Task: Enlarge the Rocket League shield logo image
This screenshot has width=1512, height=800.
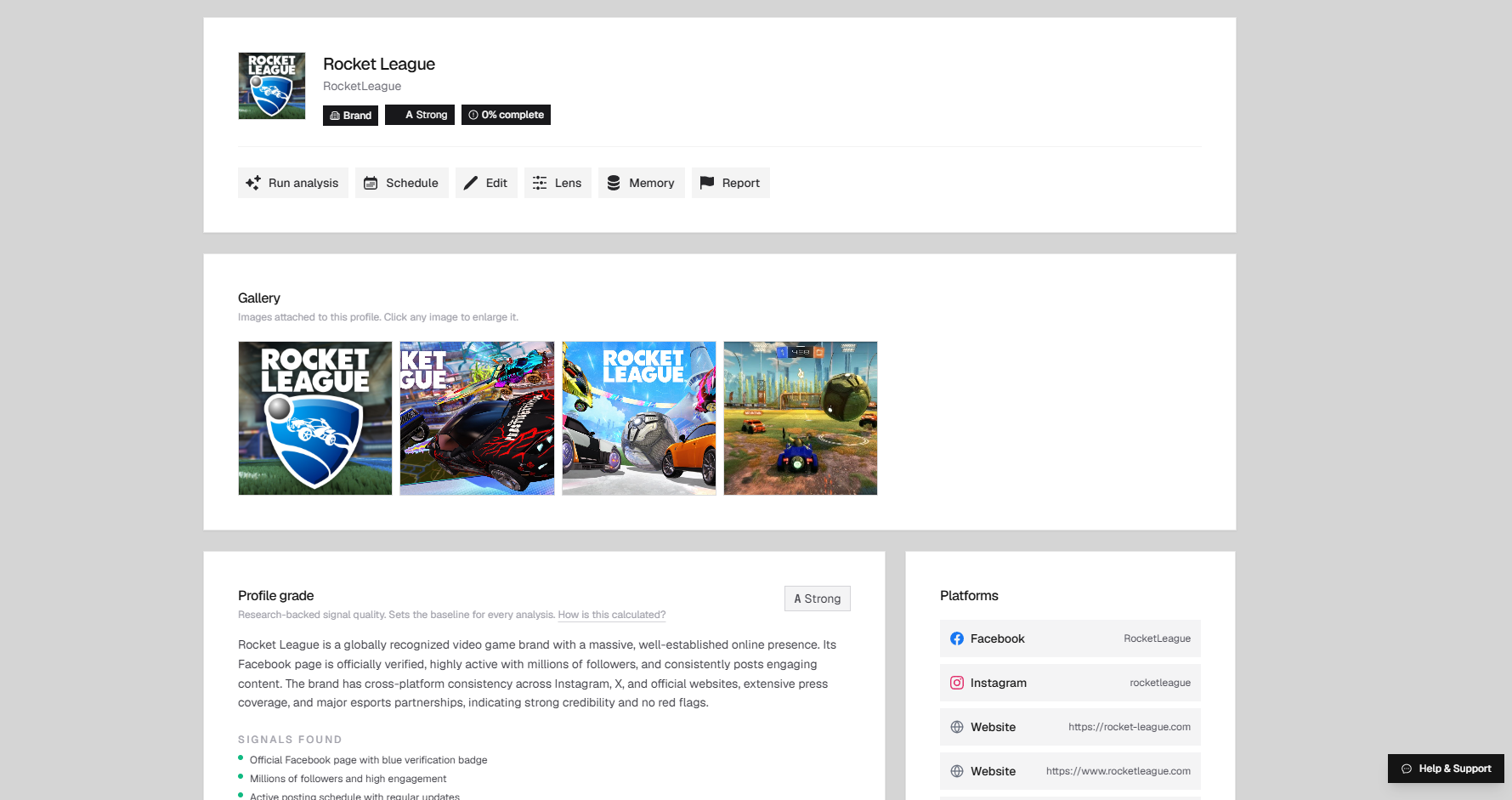Action: (x=315, y=418)
